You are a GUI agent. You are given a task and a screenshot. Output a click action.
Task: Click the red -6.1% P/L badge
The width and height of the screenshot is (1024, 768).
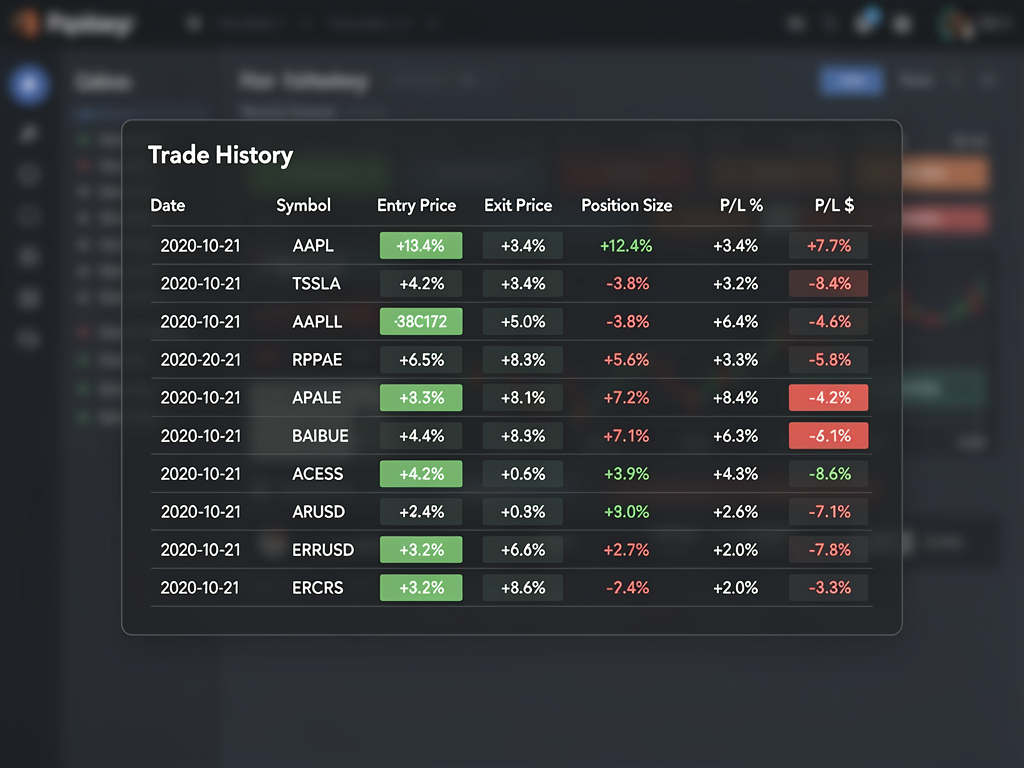[x=828, y=436]
